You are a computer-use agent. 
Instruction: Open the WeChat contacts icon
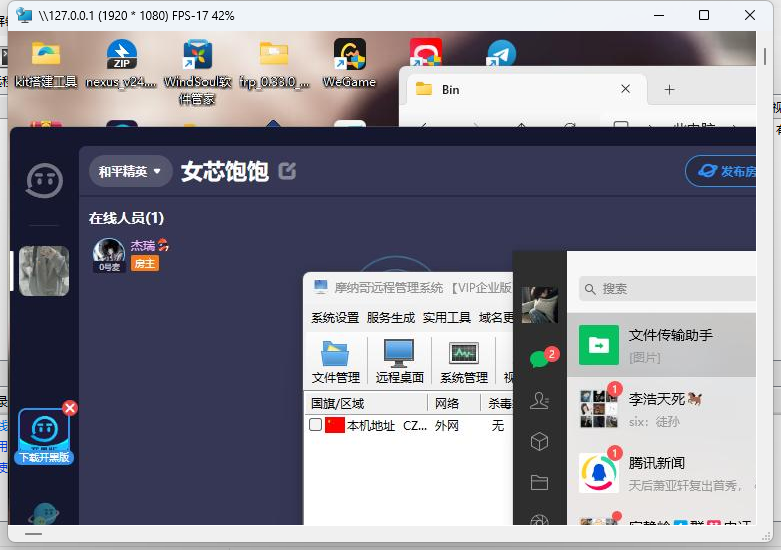[x=539, y=401]
